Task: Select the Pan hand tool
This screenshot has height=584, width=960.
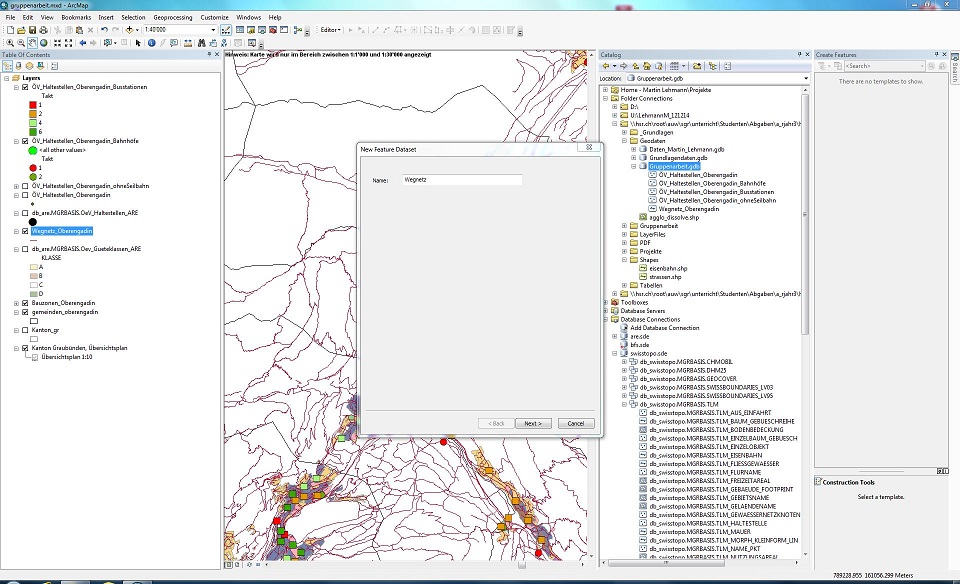Action: click(x=33, y=43)
